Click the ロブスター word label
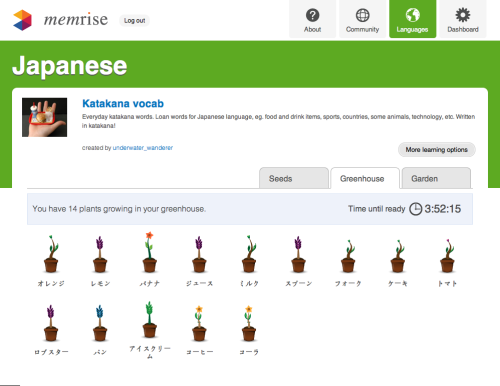 (51, 352)
